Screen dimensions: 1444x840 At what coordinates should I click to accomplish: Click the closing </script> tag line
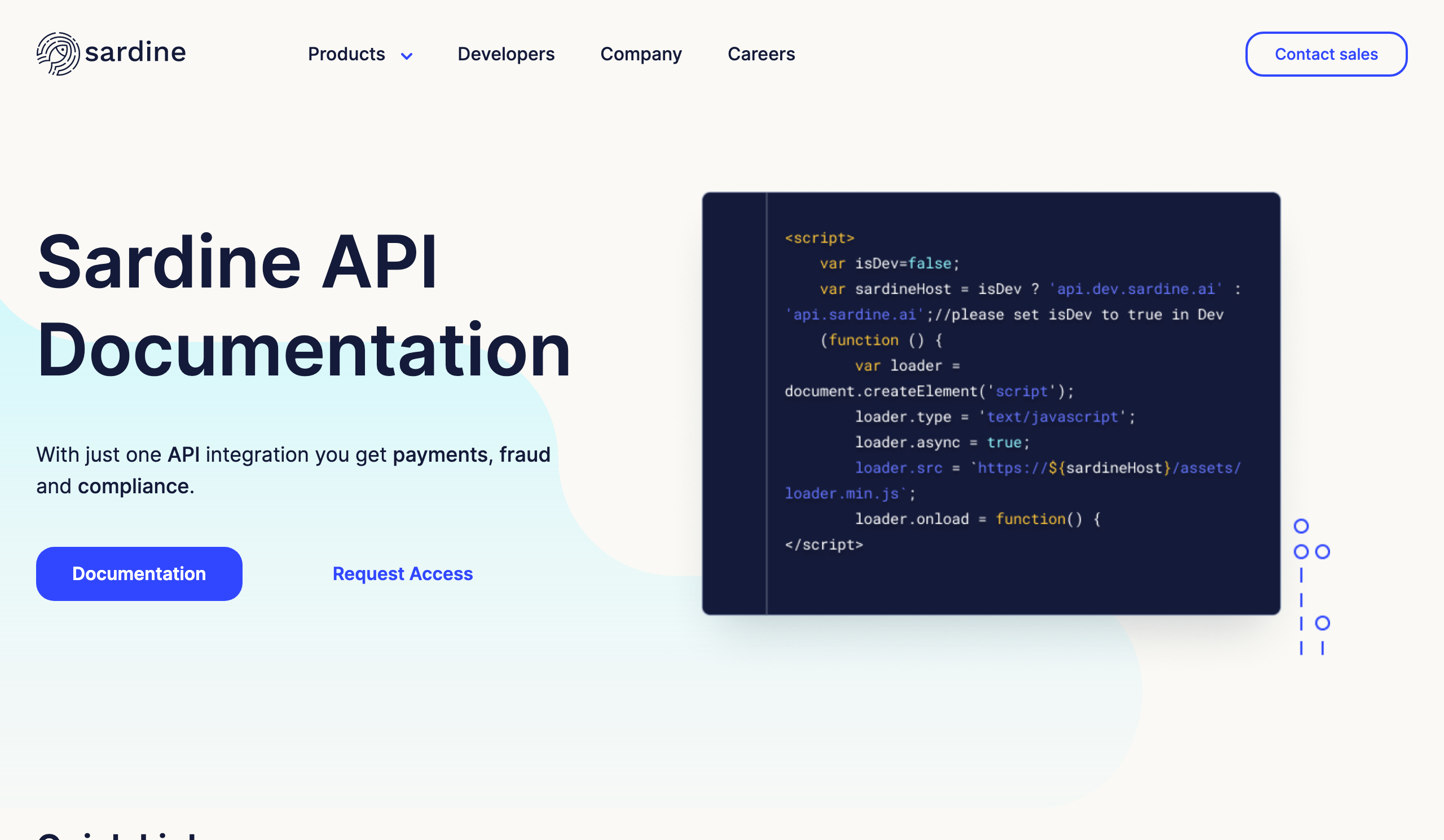[824, 545]
